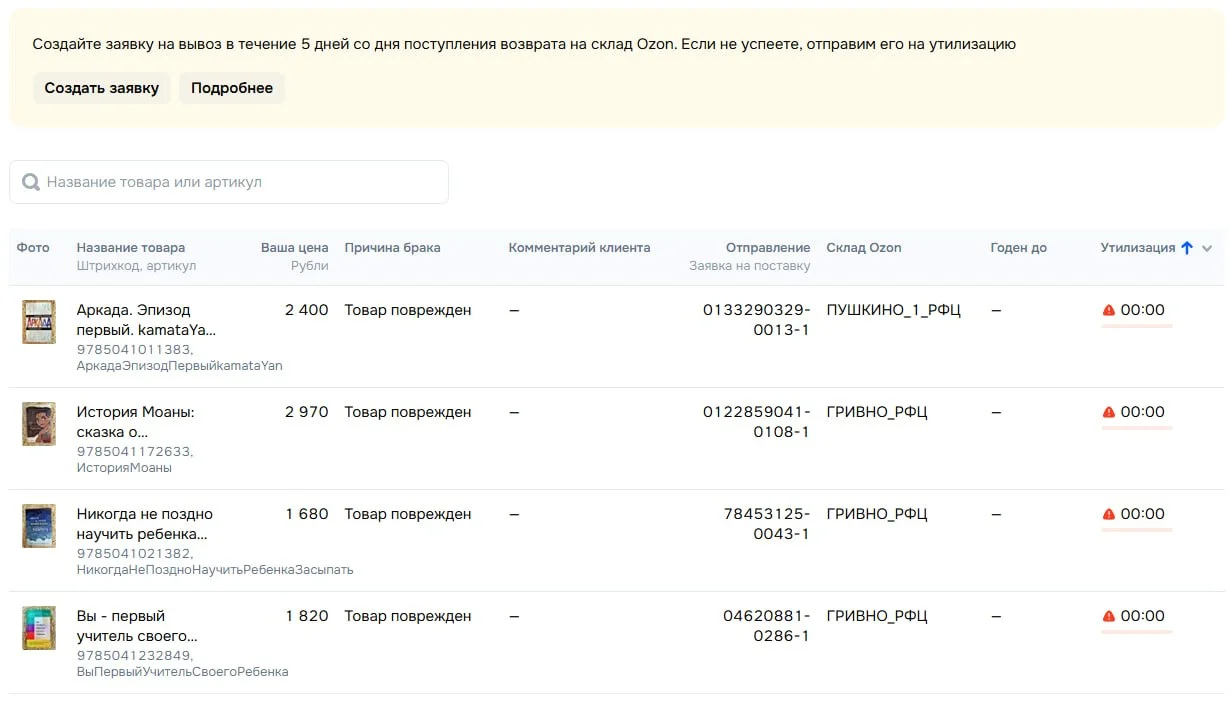Focus the Название товара или артикул search field
The width and height of the screenshot is (1230, 715).
[229, 182]
